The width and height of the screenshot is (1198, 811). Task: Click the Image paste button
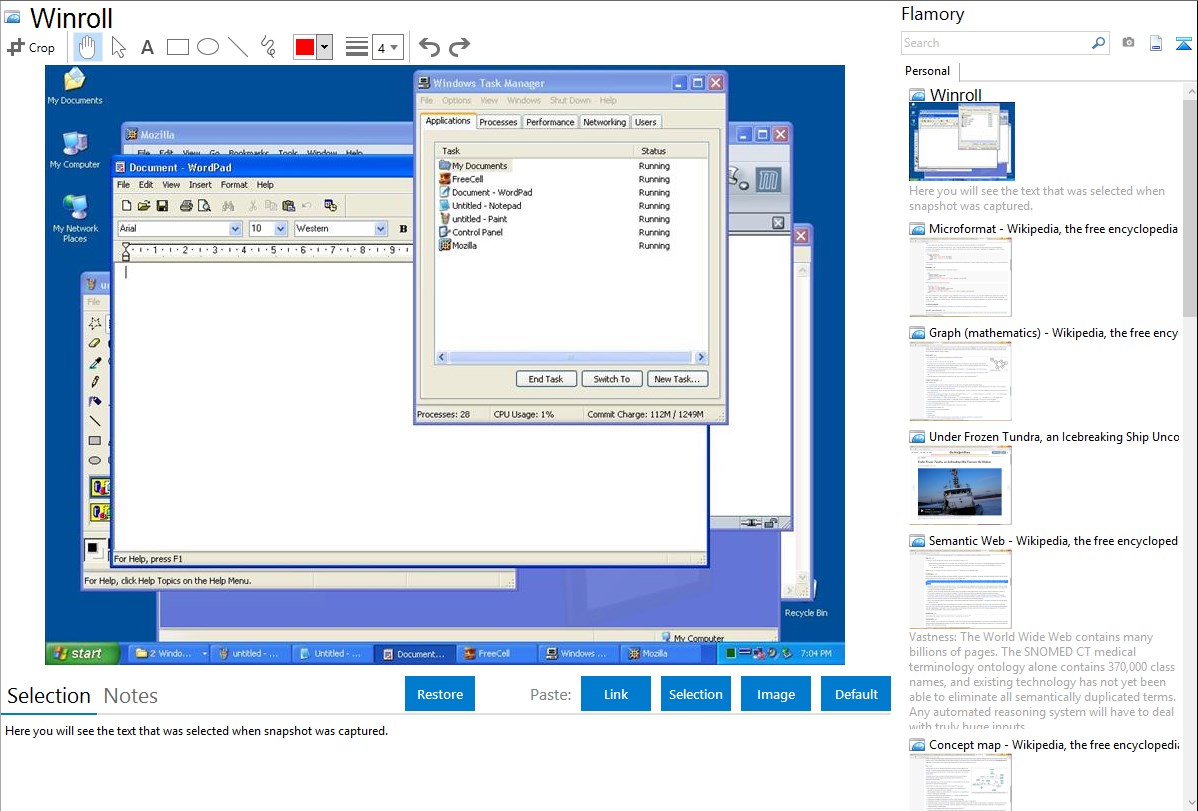point(776,694)
